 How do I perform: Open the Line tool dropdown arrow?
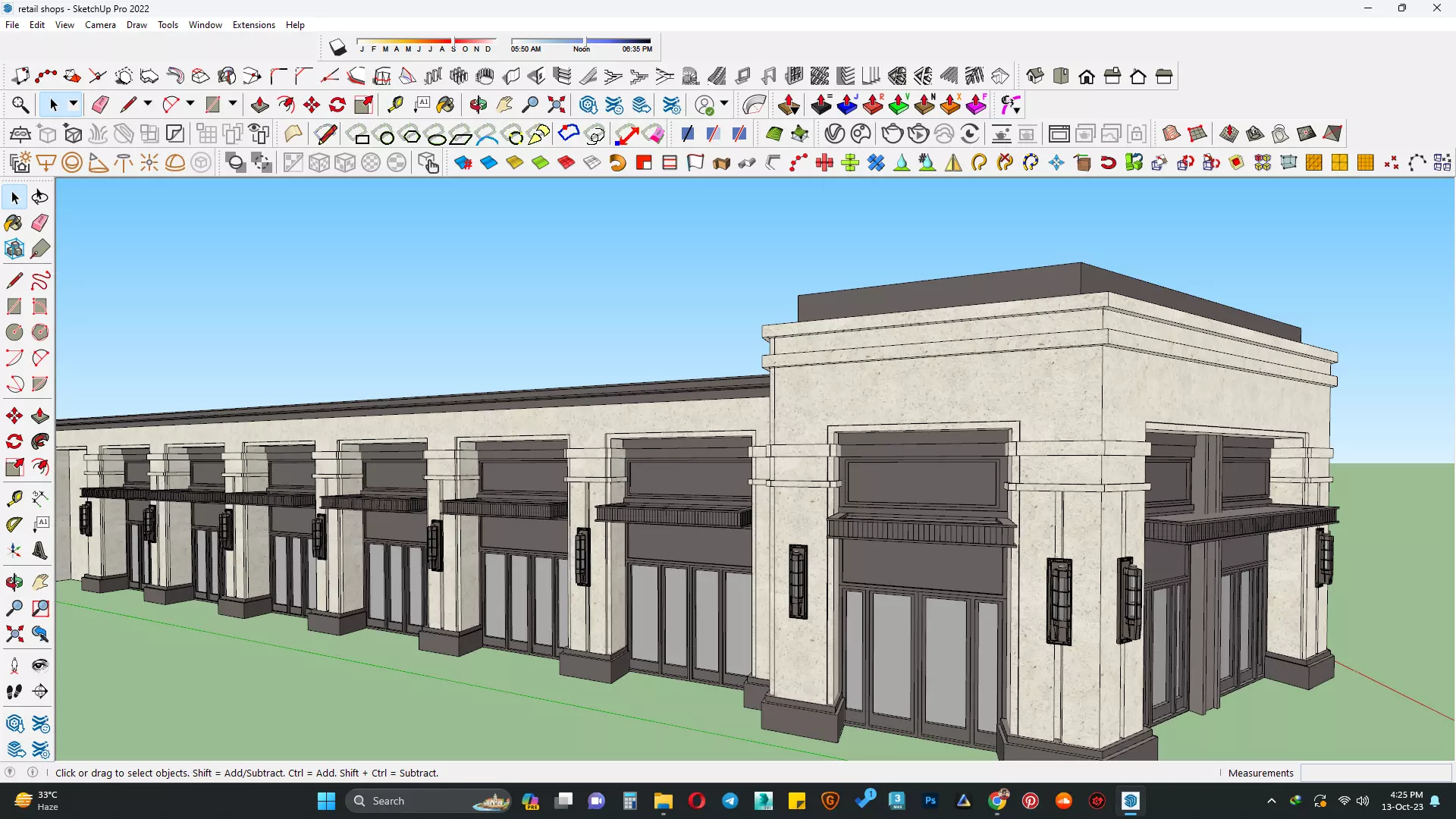[x=148, y=104]
